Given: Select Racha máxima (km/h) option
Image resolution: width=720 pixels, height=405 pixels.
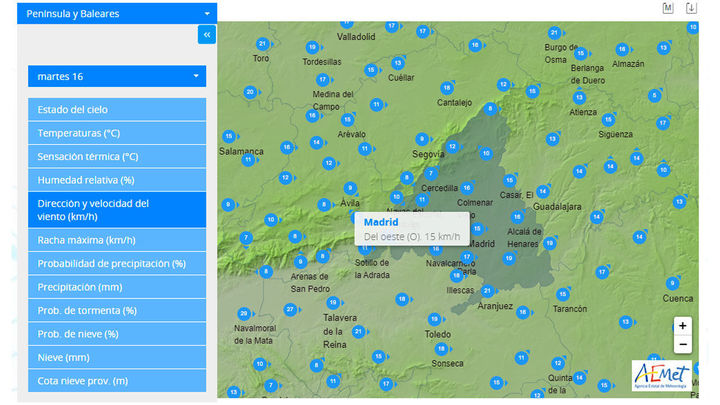Looking at the screenshot, I should (117, 240).
